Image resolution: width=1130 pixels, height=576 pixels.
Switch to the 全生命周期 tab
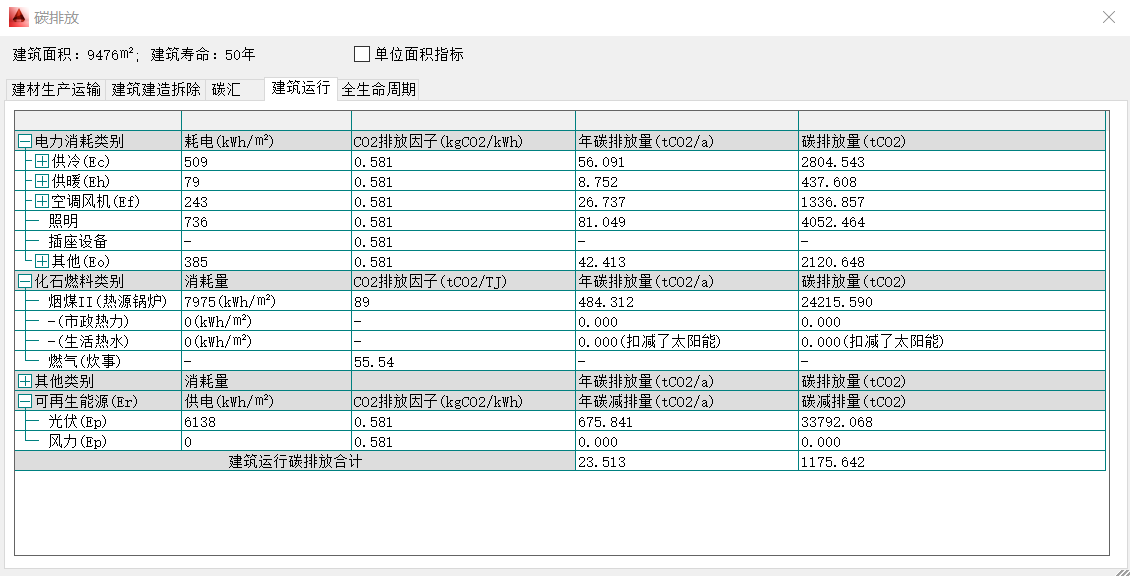378,89
